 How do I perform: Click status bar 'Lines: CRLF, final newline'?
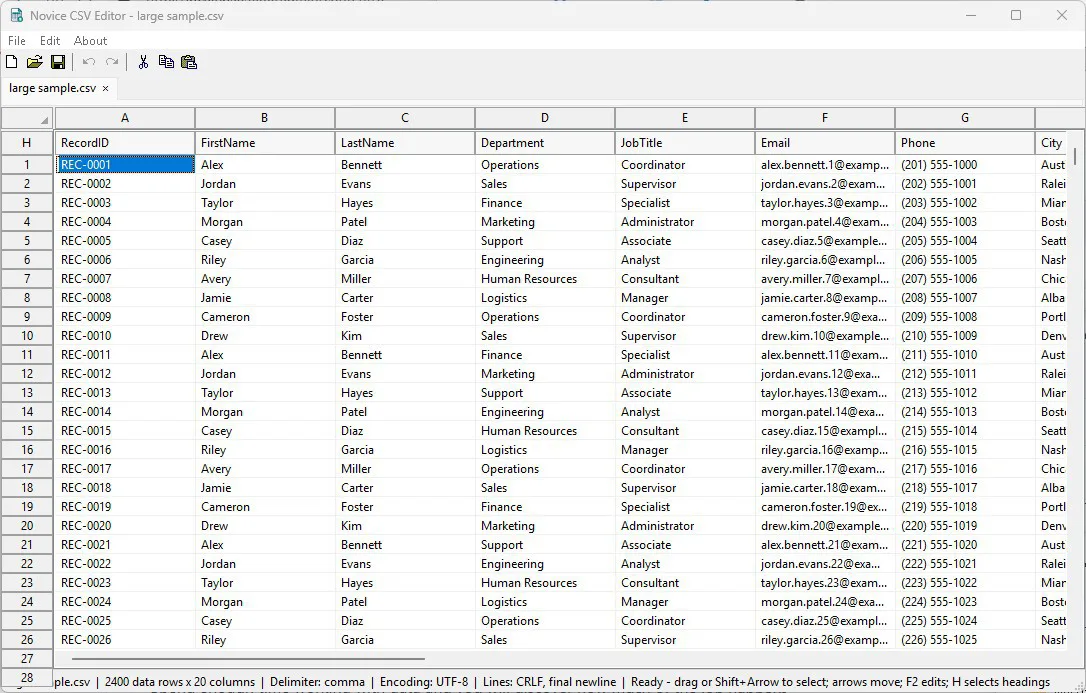549,682
